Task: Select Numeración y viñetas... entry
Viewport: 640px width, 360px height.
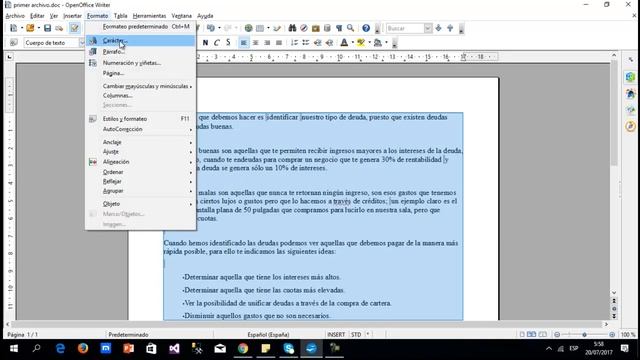Action: click(141, 63)
